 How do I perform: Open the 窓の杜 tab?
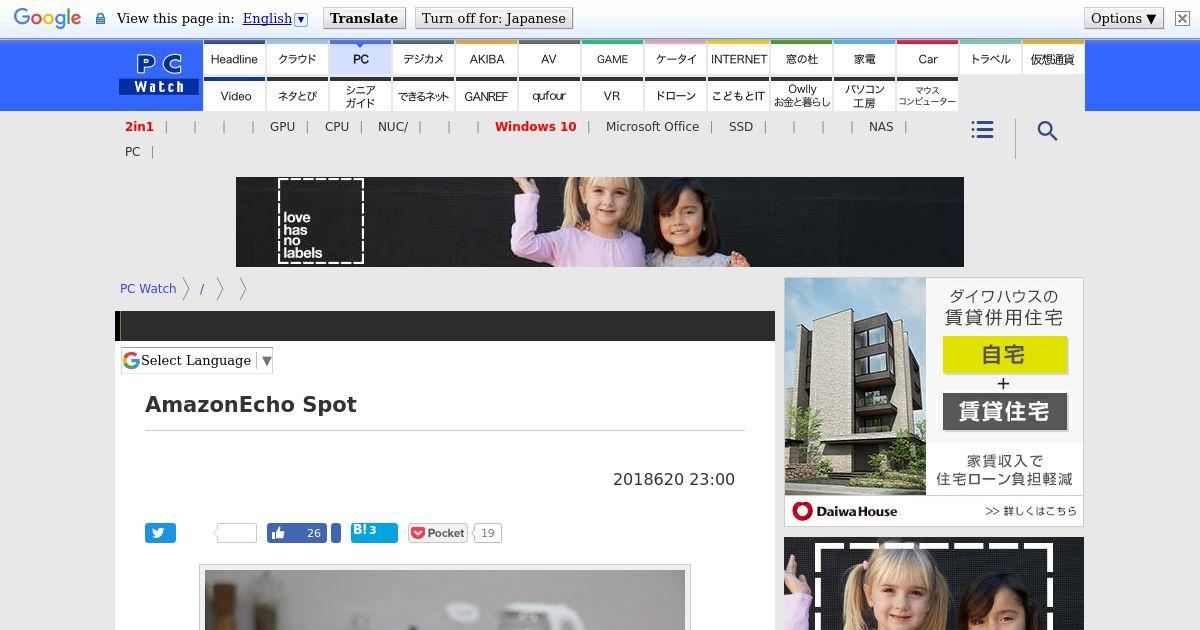pyautogui.click(x=802, y=58)
